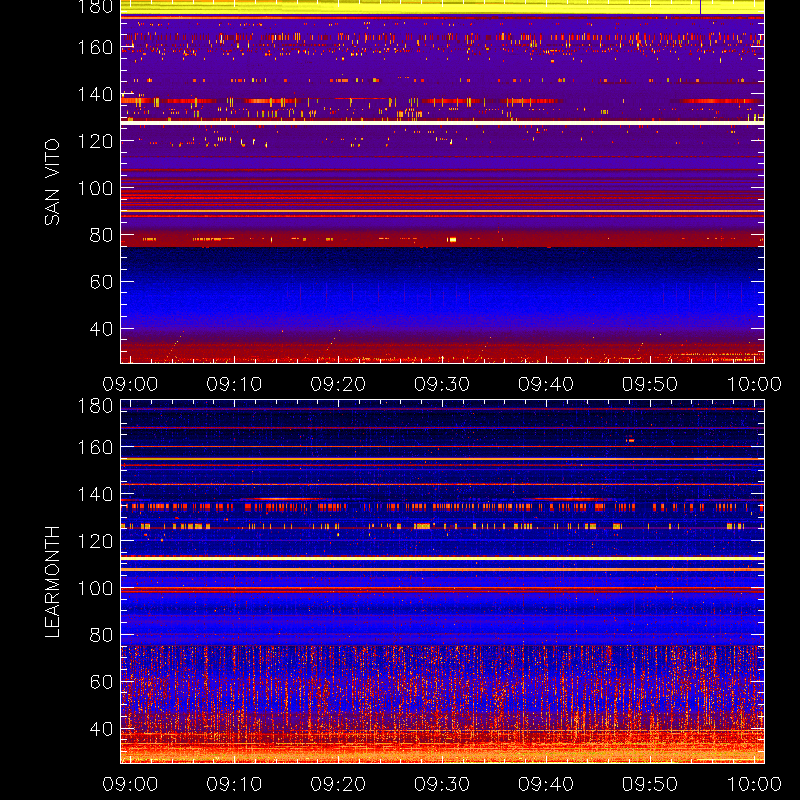Viewport: 800px width, 800px height.
Task: Select the 100 frequency tick in the Learmonth plot
Action: (x=95, y=588)
